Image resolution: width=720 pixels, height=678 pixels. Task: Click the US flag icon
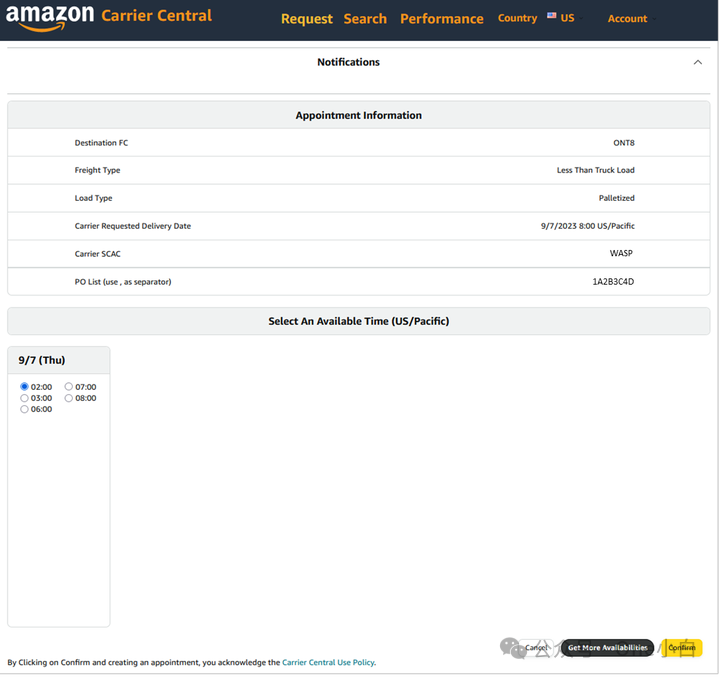click(551, 16)
